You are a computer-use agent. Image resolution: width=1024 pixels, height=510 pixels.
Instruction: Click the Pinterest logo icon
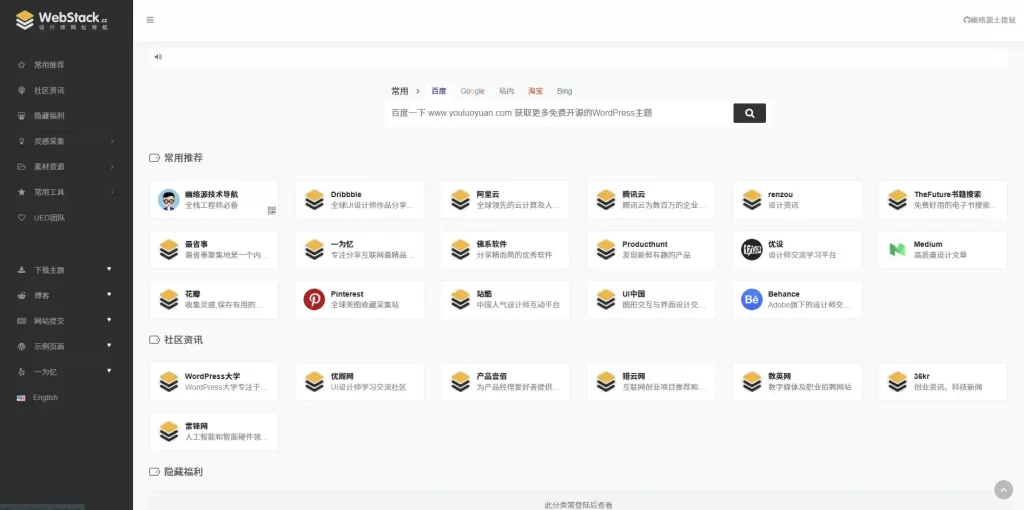tap(314, 300)
